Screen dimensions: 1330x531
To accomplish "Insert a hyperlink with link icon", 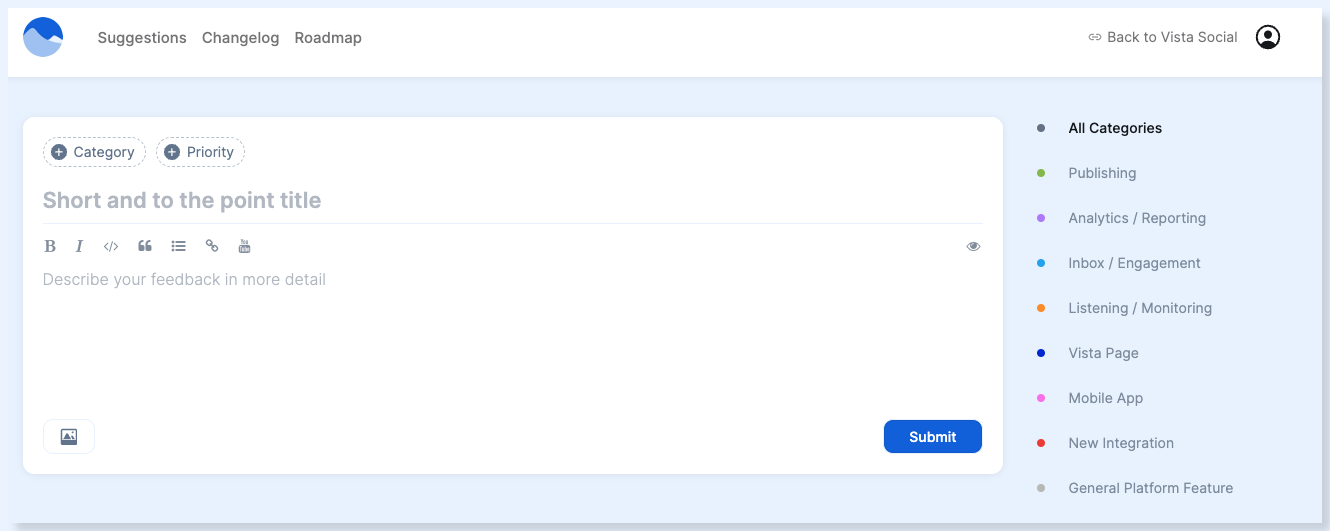I will (x=212, y=246).
